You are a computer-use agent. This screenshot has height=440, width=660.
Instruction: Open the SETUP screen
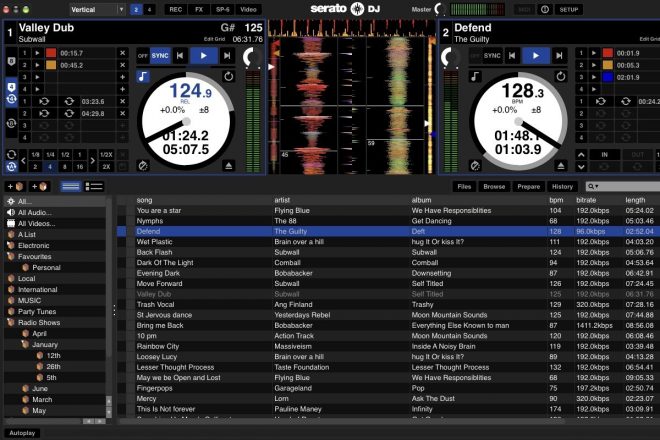click(x=569, y=9)
